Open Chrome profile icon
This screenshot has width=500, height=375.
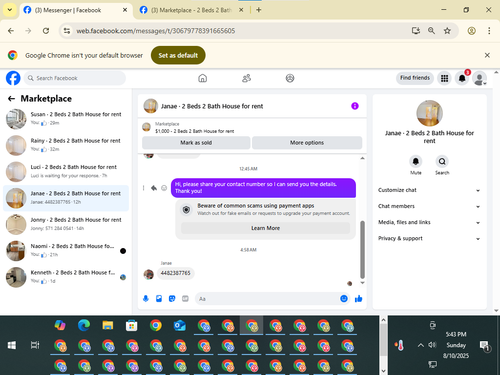pyautogui.click(x=471, y=31)
